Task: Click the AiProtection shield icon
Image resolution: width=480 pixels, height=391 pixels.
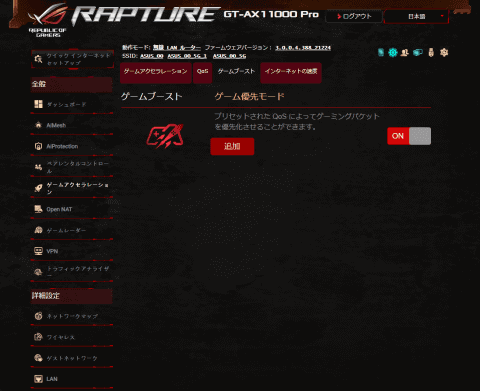Action: (x=38, y=146)
